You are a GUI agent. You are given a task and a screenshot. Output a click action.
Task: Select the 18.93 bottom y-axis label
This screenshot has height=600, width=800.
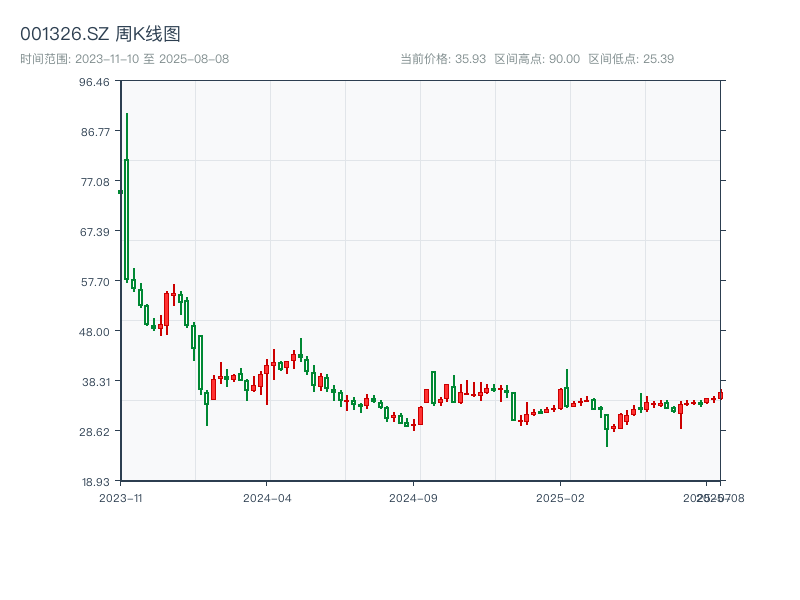point(94,481)
